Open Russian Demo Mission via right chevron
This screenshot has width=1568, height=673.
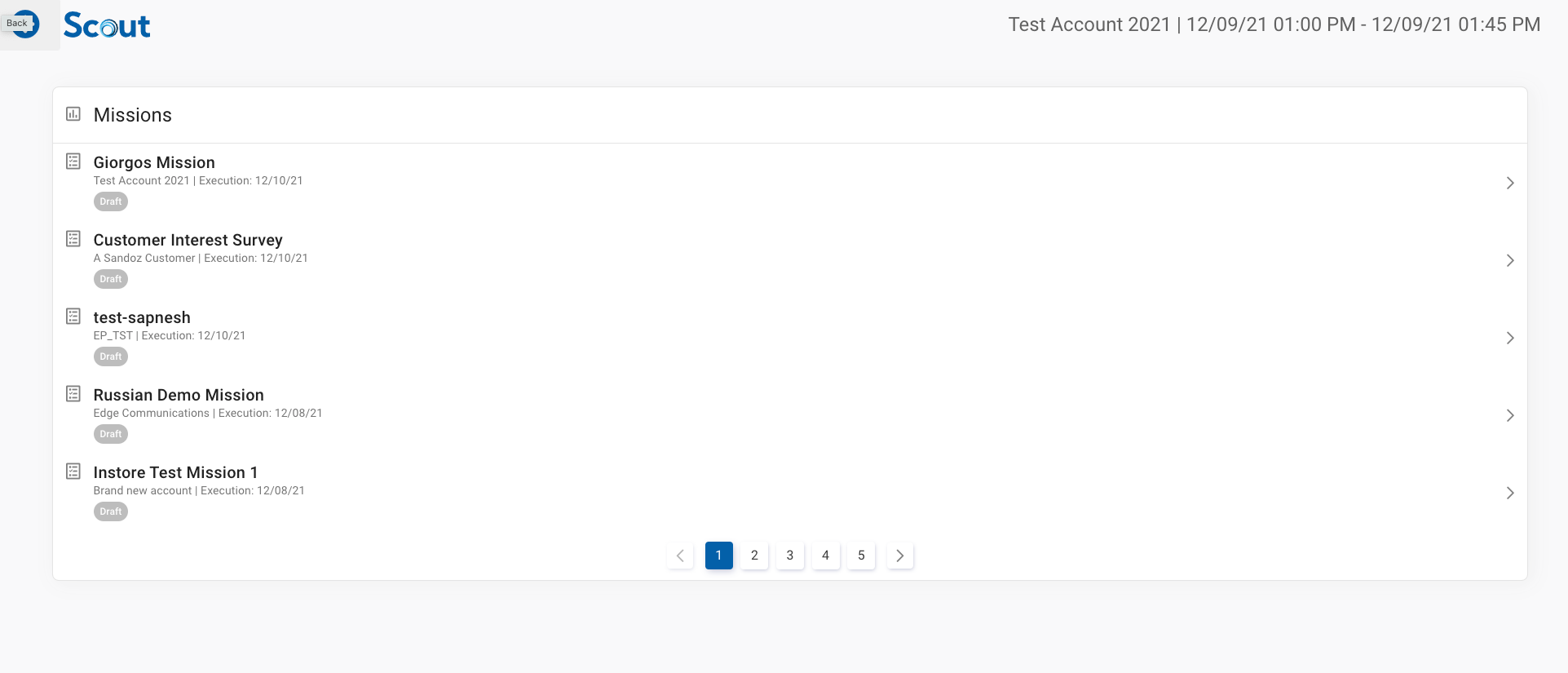tap(1509, 415)
